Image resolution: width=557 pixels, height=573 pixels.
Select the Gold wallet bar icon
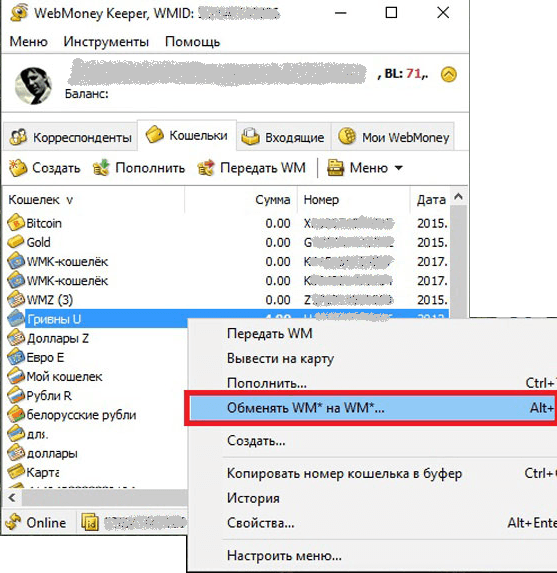pos(16,242)
